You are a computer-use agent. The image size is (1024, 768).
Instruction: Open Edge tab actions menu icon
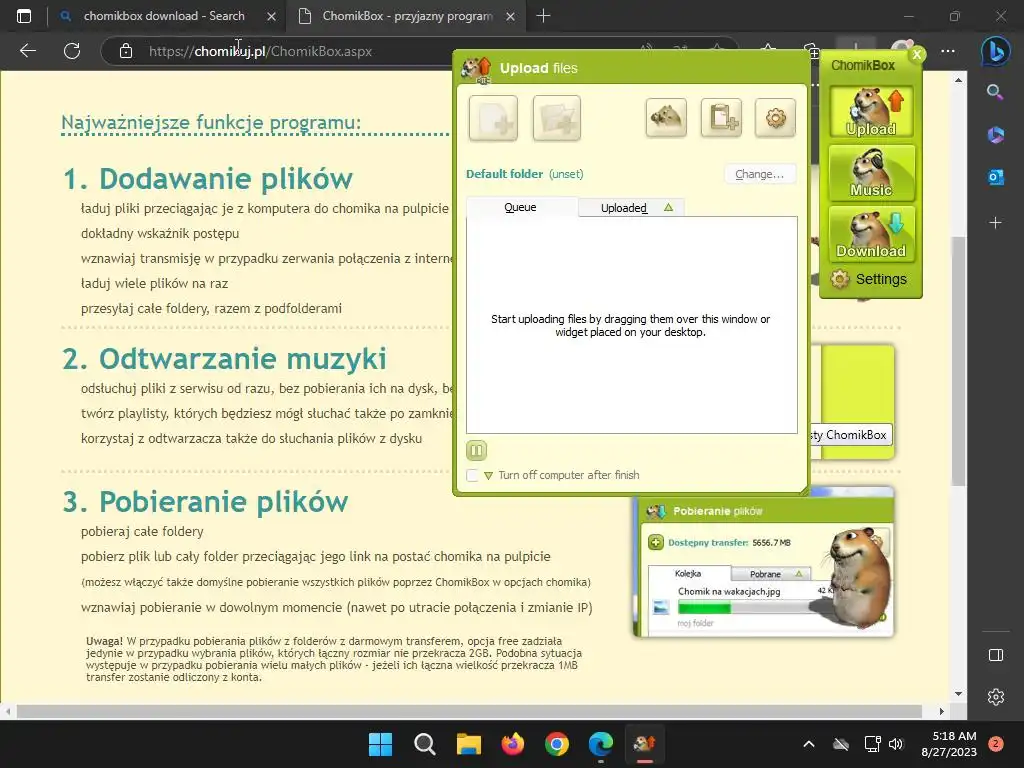point(24,16)
